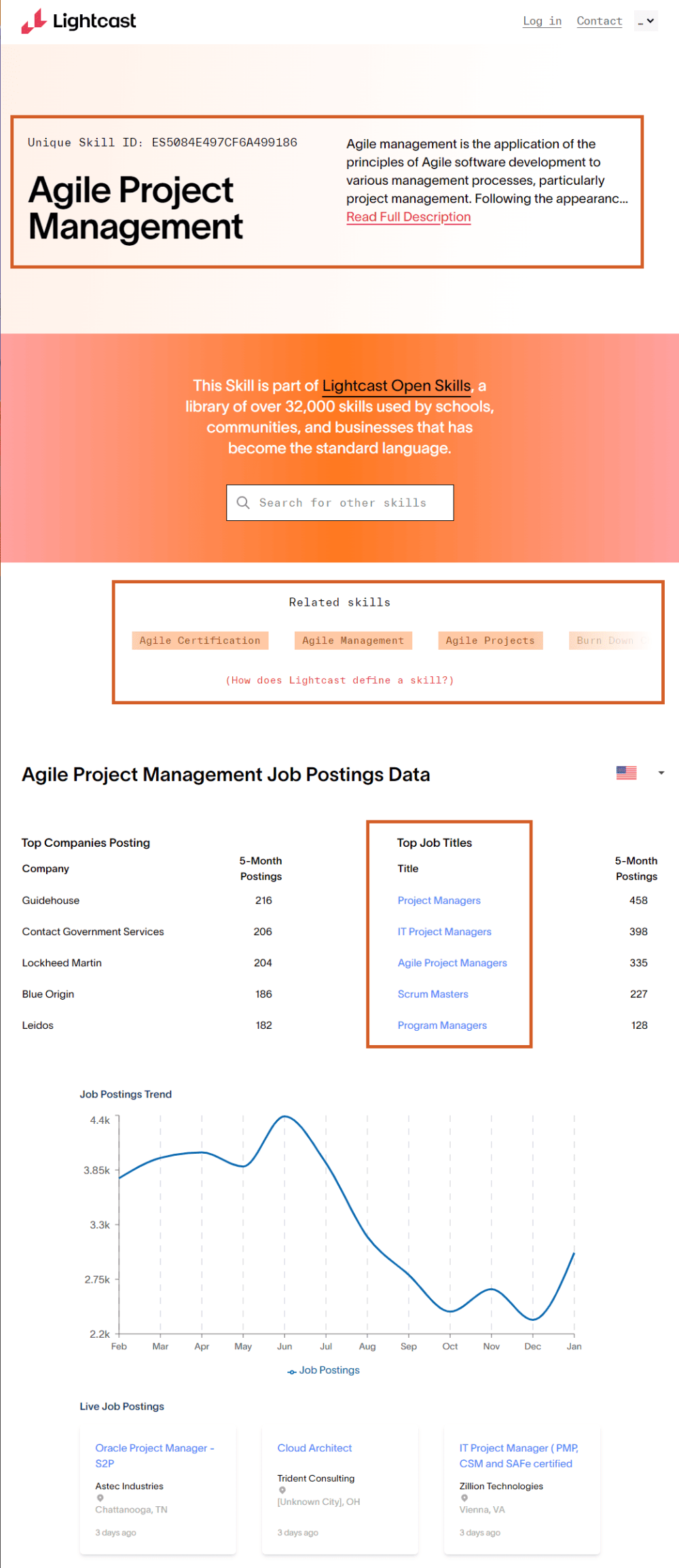The width and height of the screenshot is (679, 1568).
Task: Open the header language dropdown
Action: [646, 21]
